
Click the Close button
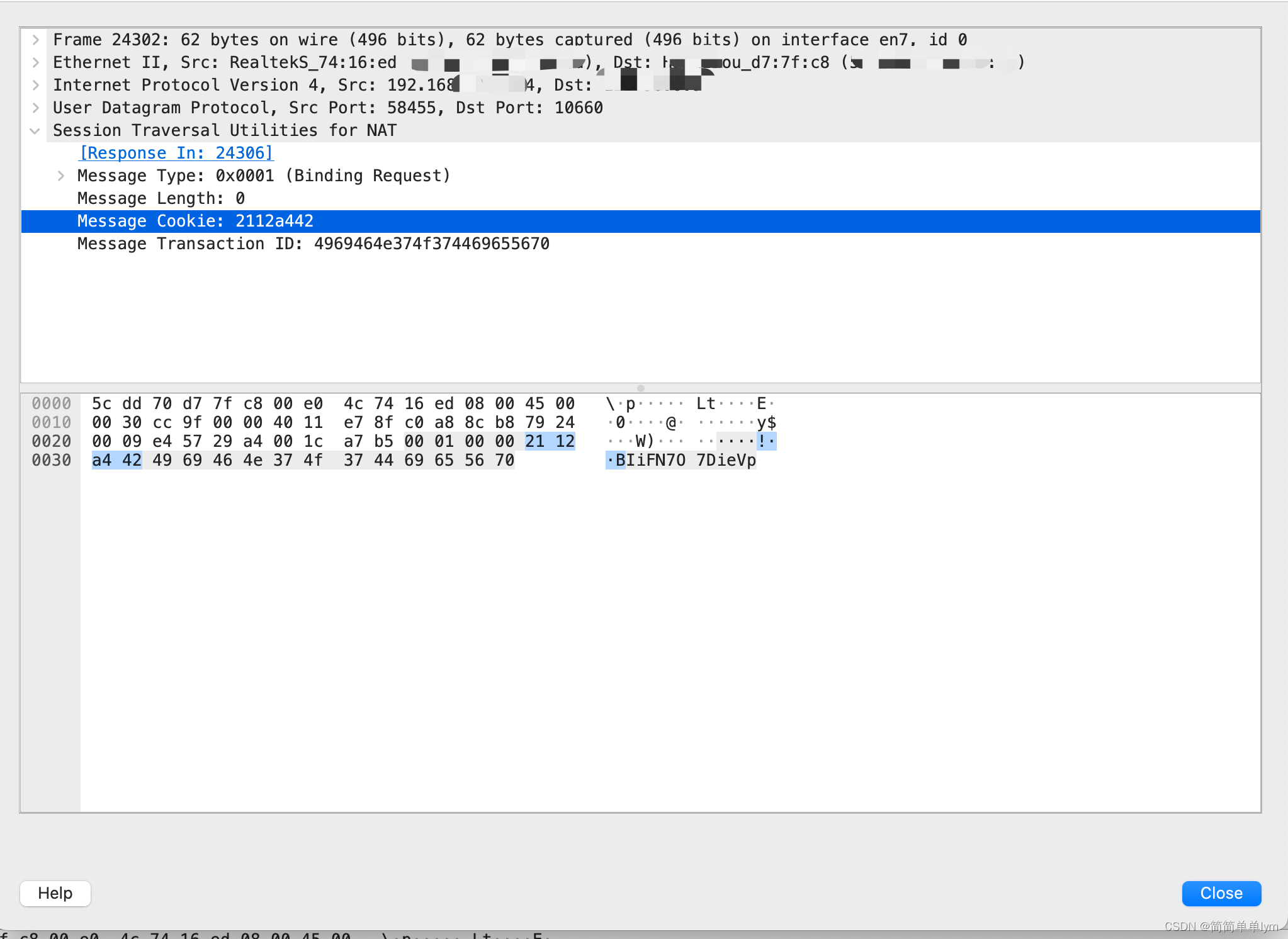point(1221,893)
